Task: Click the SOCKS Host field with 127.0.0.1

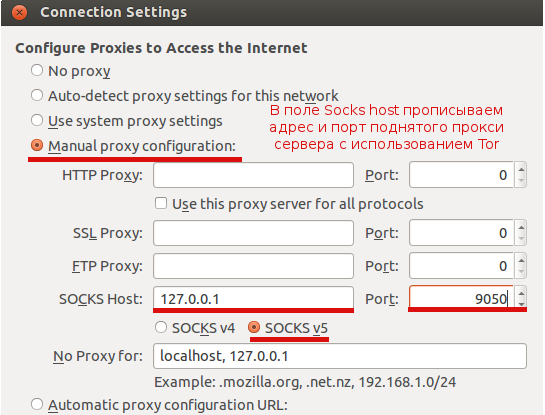Action: [x=253, y=299]
